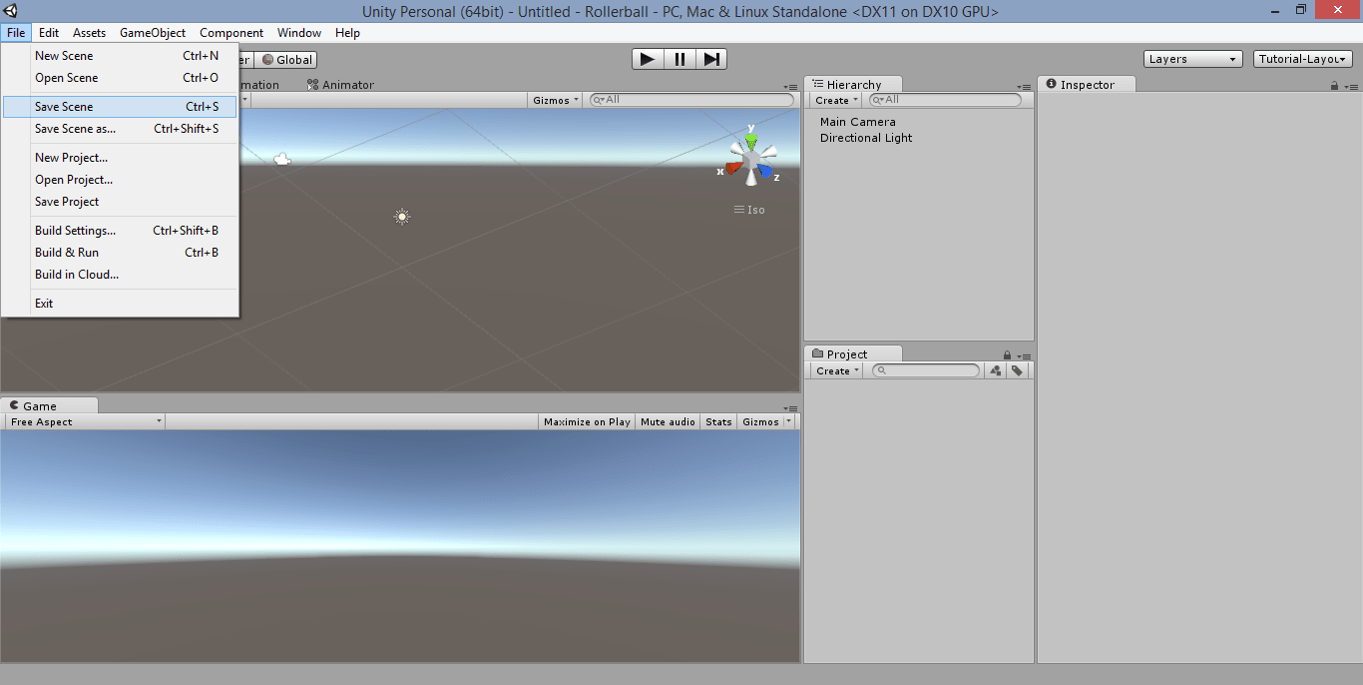Select the Hierarchy tab
The image size is (1363, 685).
point(853,85)
